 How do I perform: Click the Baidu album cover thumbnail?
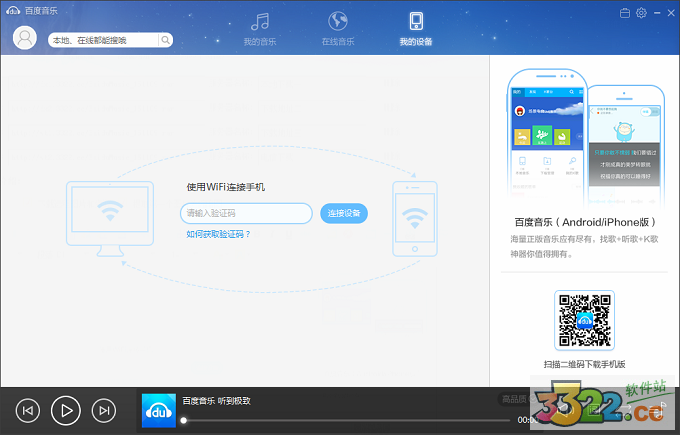pos(159,410)
